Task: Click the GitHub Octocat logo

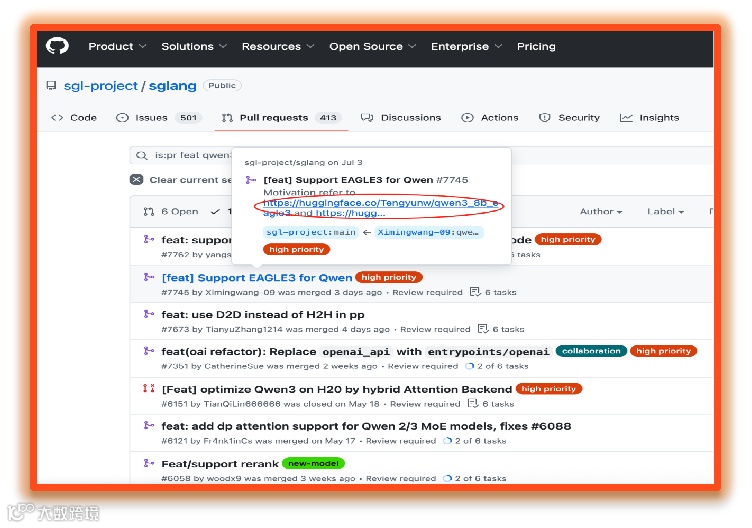Action: point(57,47)
